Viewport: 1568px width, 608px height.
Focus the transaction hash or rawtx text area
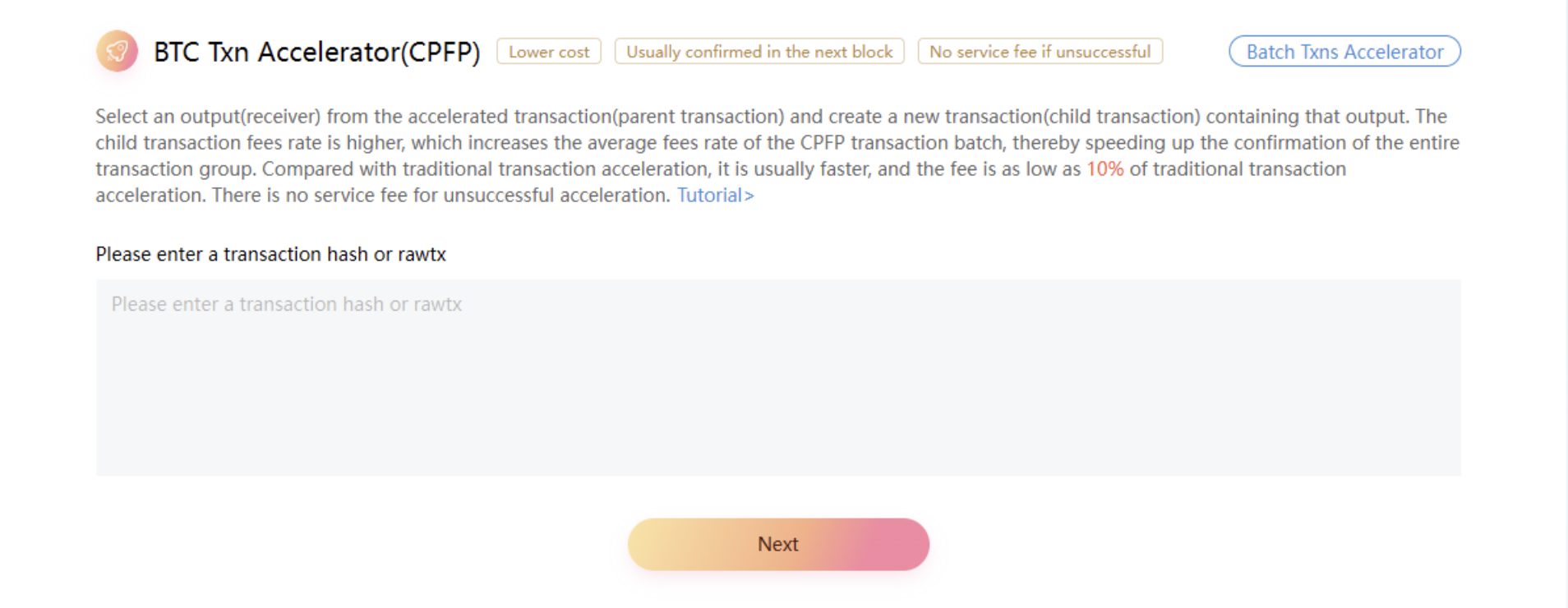(x=777, y=386)
